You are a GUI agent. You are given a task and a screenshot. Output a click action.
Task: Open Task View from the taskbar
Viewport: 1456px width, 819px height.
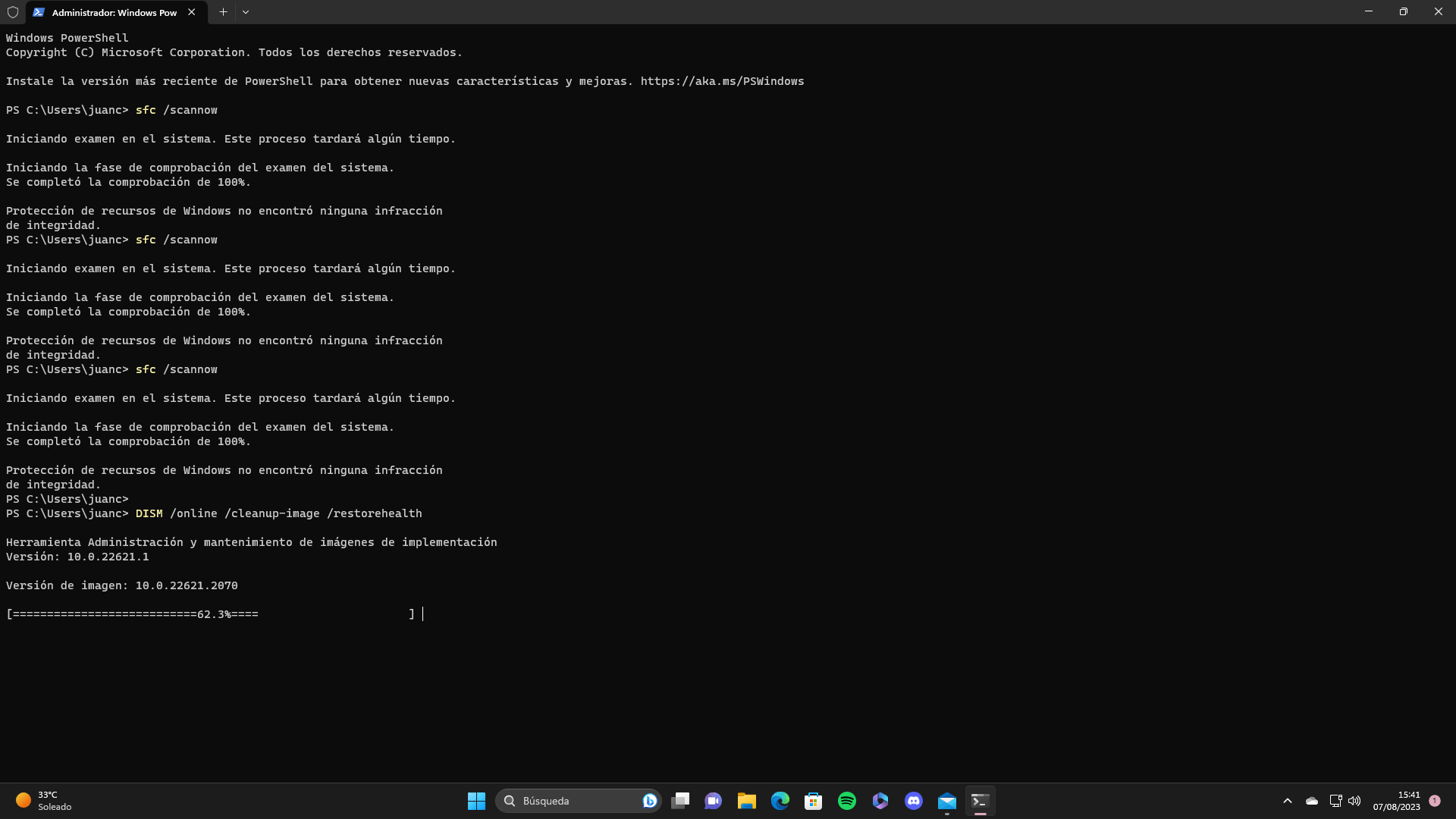680,801
